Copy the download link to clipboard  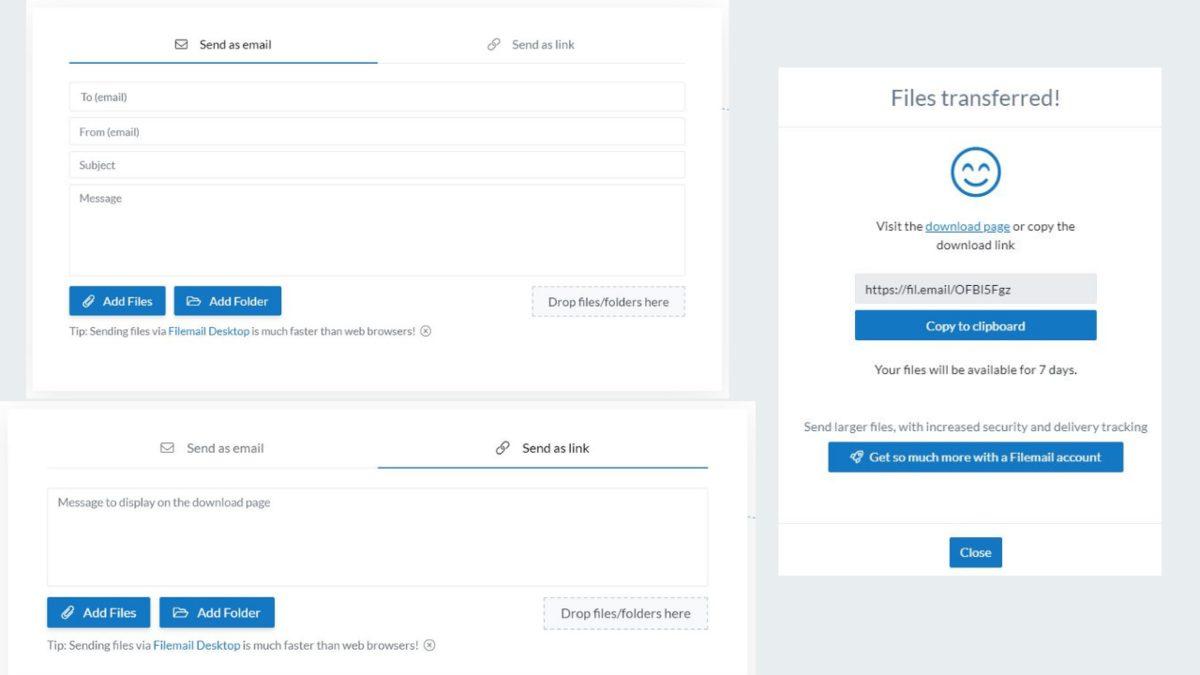(x=975, y=326)
